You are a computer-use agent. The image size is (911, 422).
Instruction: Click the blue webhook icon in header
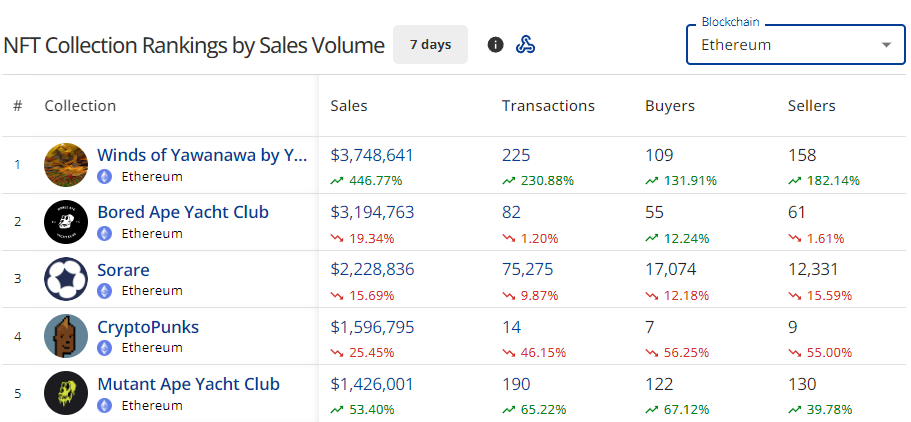(525, 44)
